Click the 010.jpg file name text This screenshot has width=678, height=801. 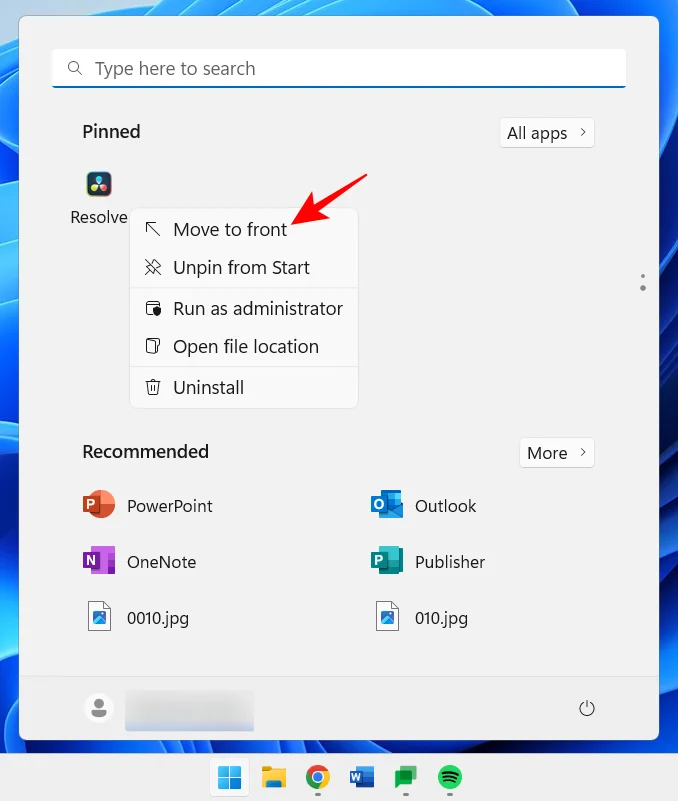point(441,618)
